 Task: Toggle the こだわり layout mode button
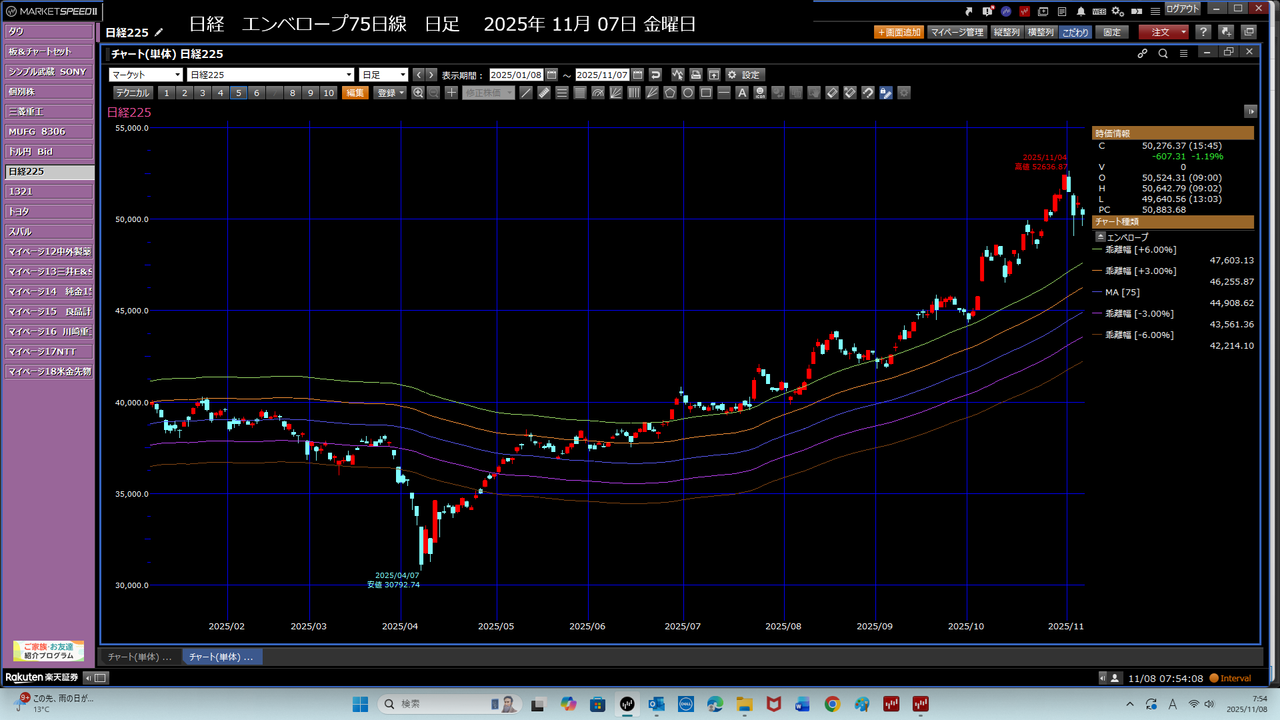click(x=1075, y=32)
